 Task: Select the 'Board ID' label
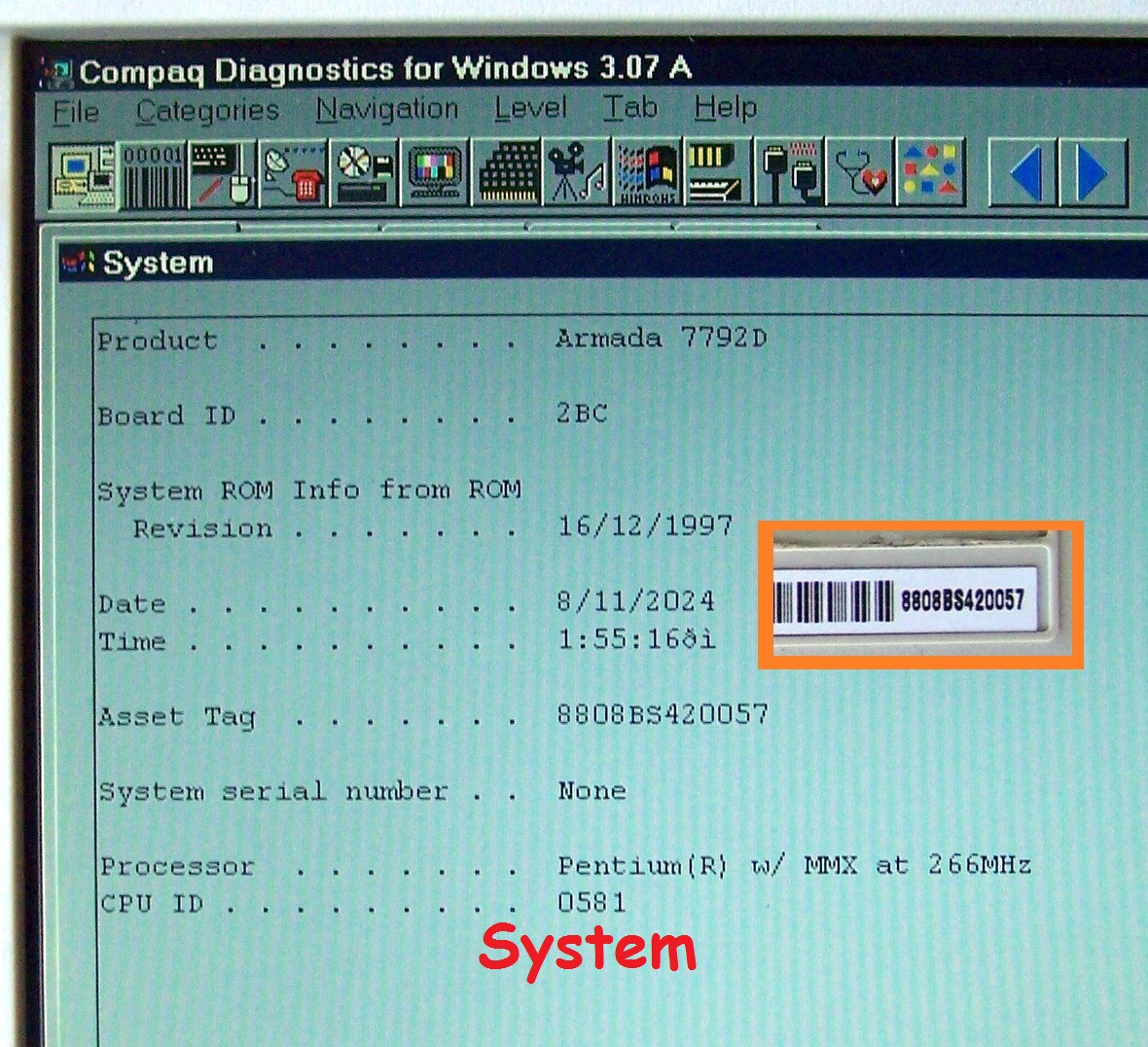[166, 415]
